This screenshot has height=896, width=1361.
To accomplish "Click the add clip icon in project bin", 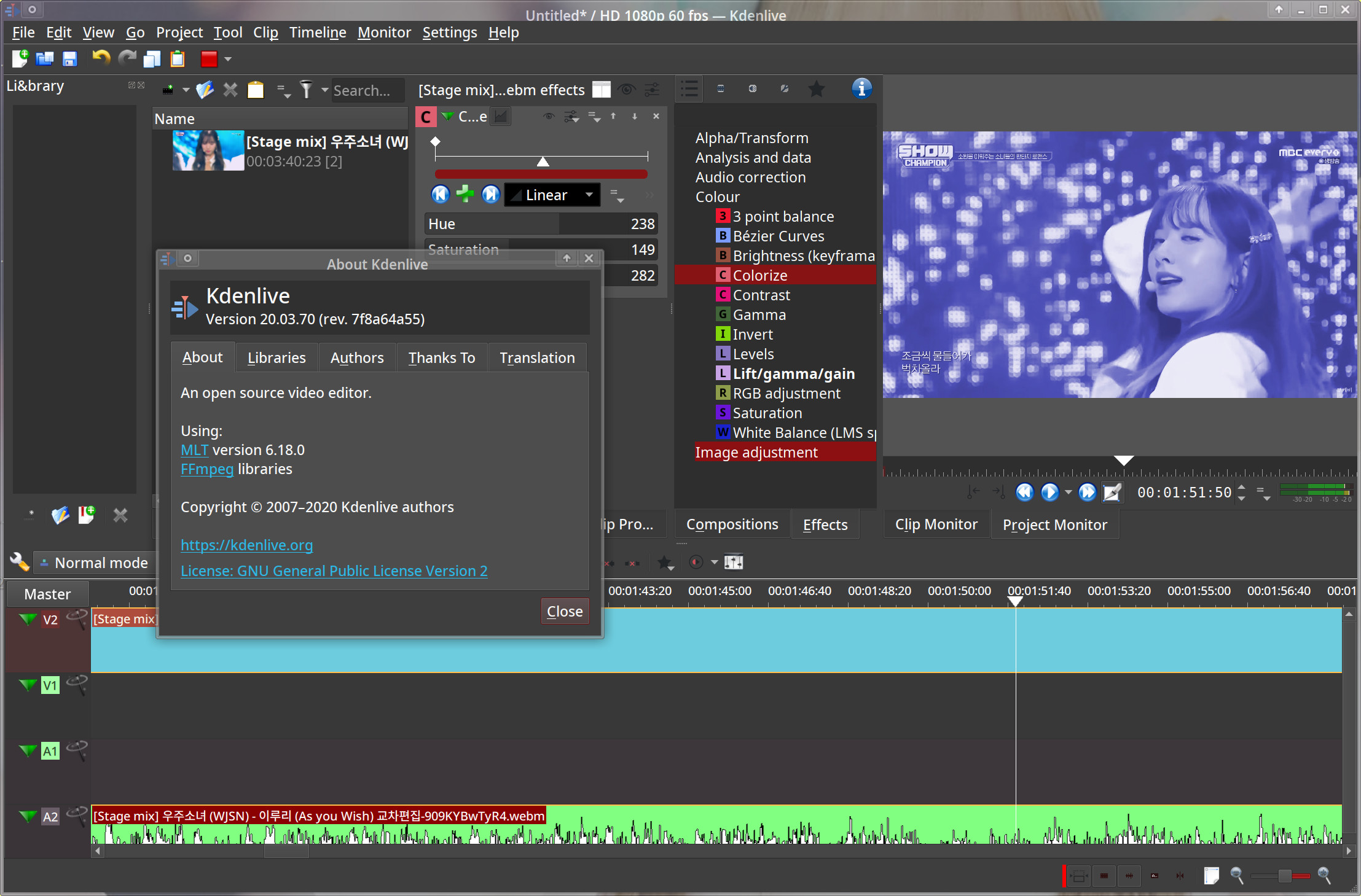I will (x=168, y=90).
